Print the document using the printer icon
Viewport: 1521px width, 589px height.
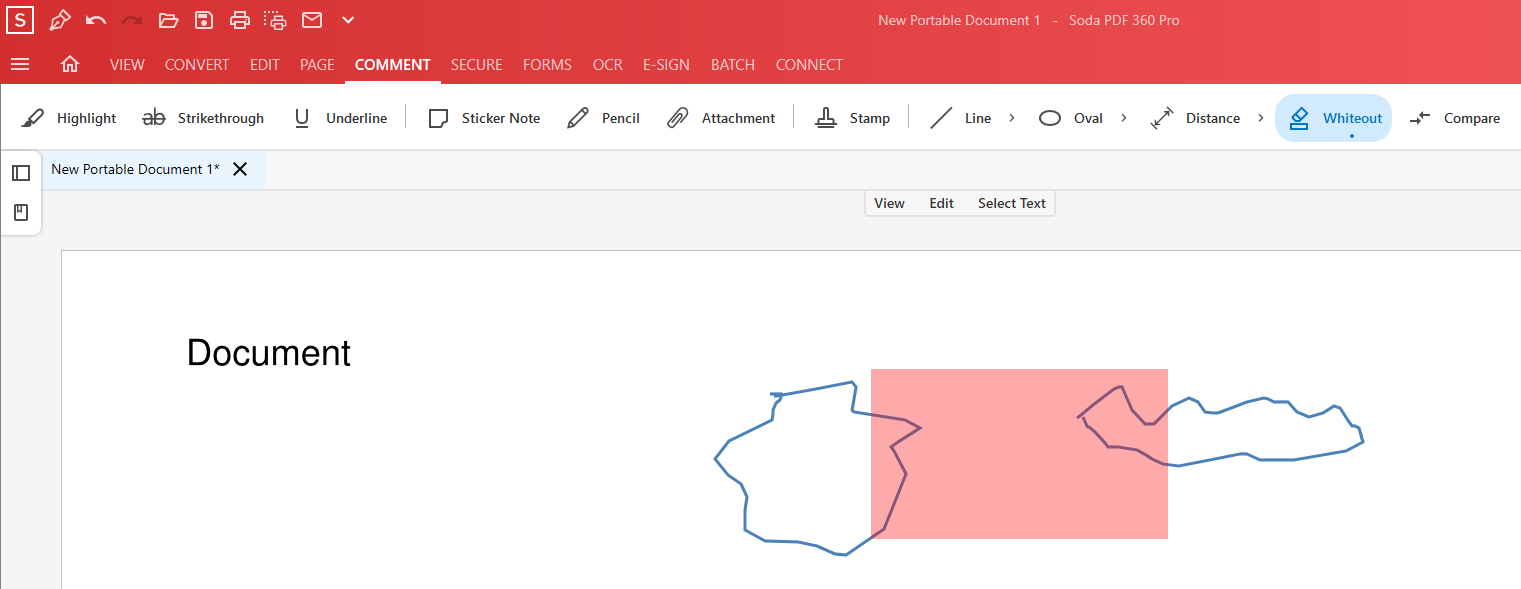tap(240, 20)
